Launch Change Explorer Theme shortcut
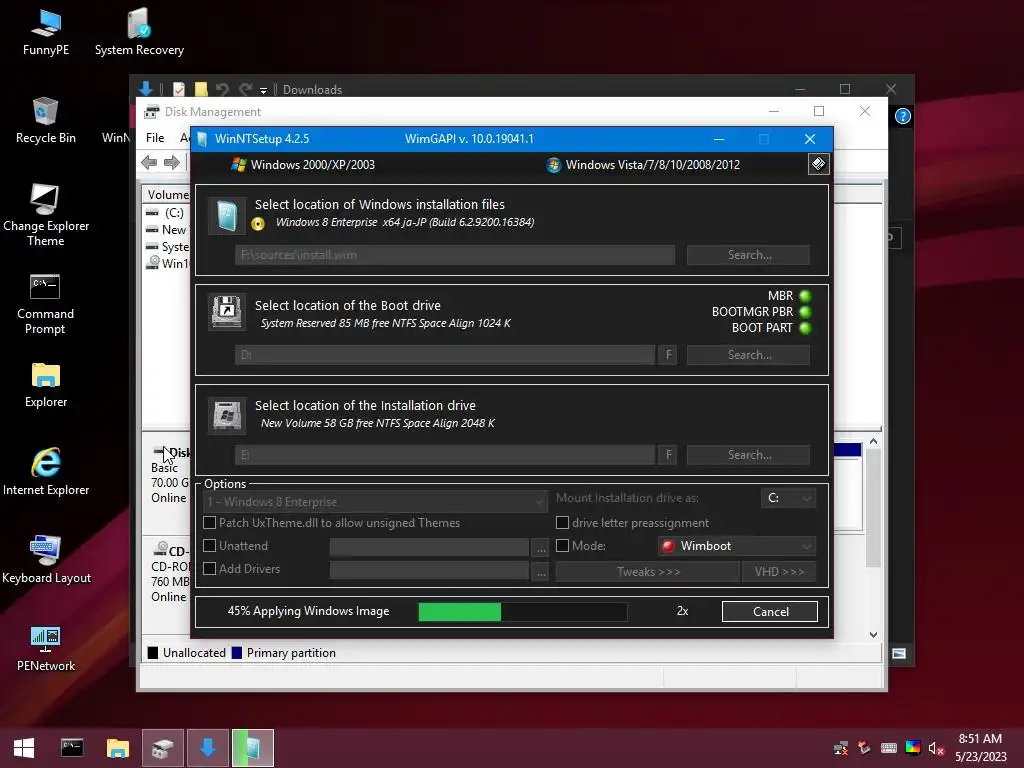Screen dimensions: 1024x768 46,216
